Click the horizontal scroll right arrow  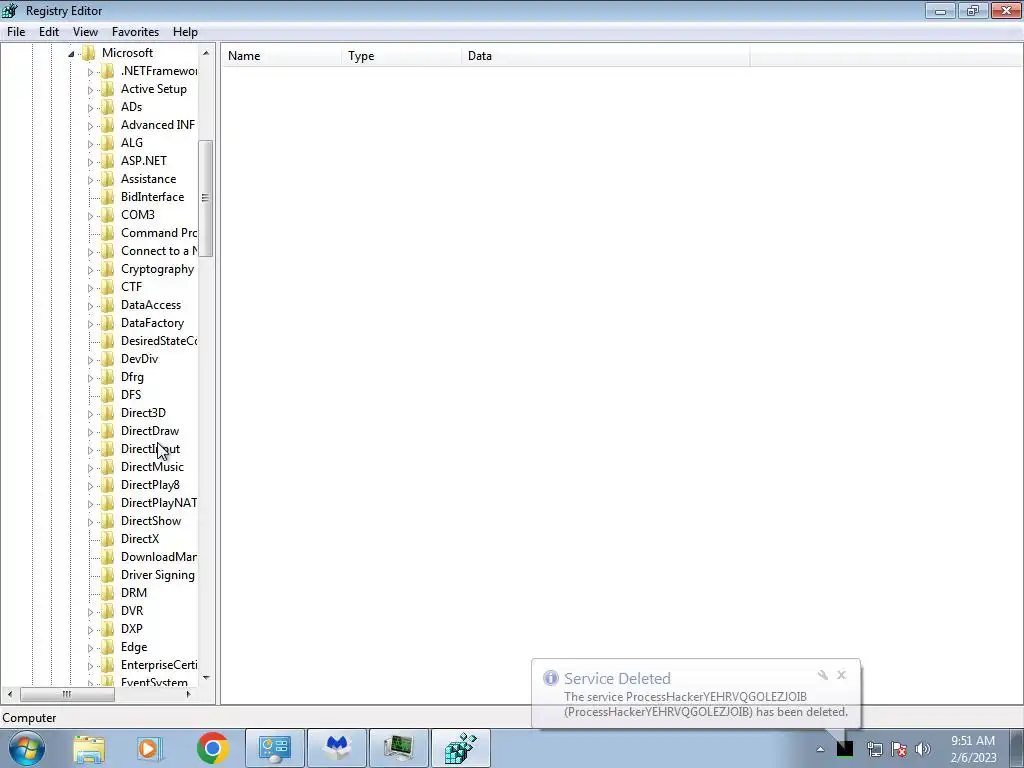coord(189,694)
